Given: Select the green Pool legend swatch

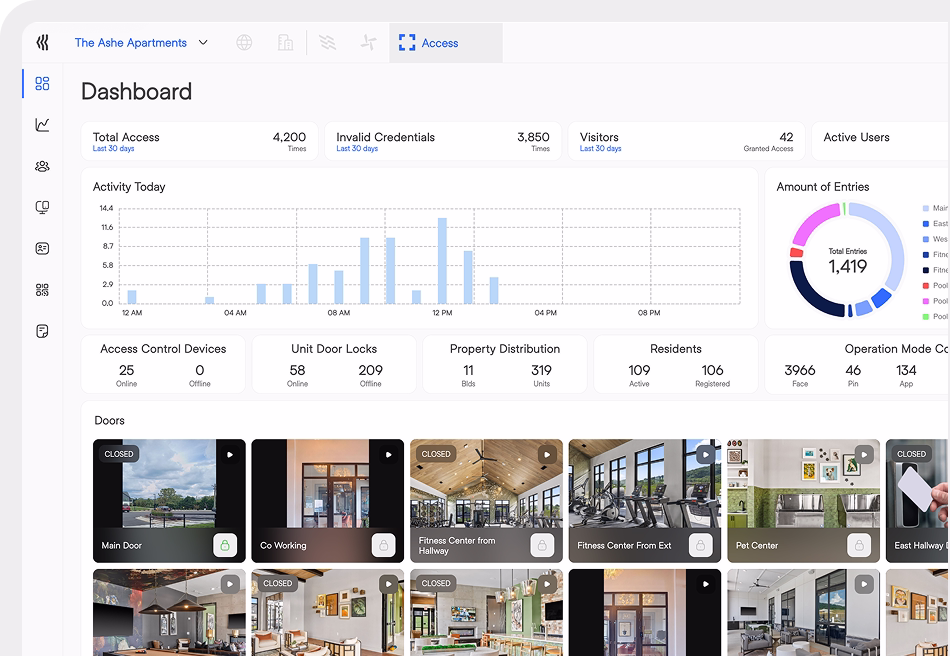Looking at the screenshot, I should [926, 316].
